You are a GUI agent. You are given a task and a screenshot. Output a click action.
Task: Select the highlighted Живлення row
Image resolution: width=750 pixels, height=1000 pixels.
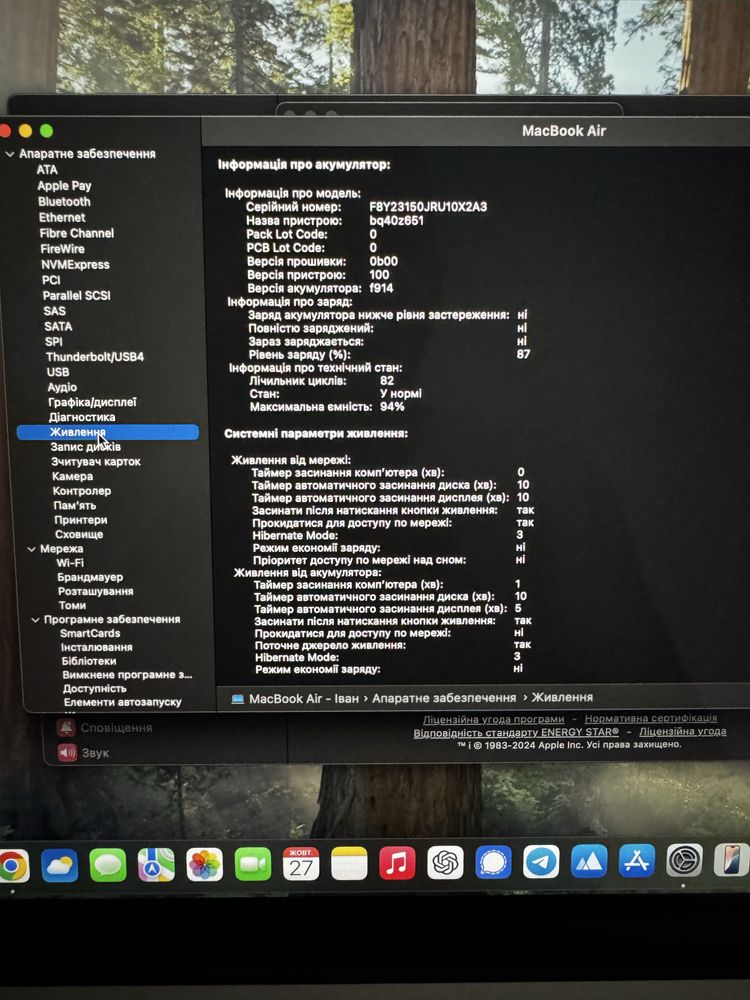click(x=108, y=432)
